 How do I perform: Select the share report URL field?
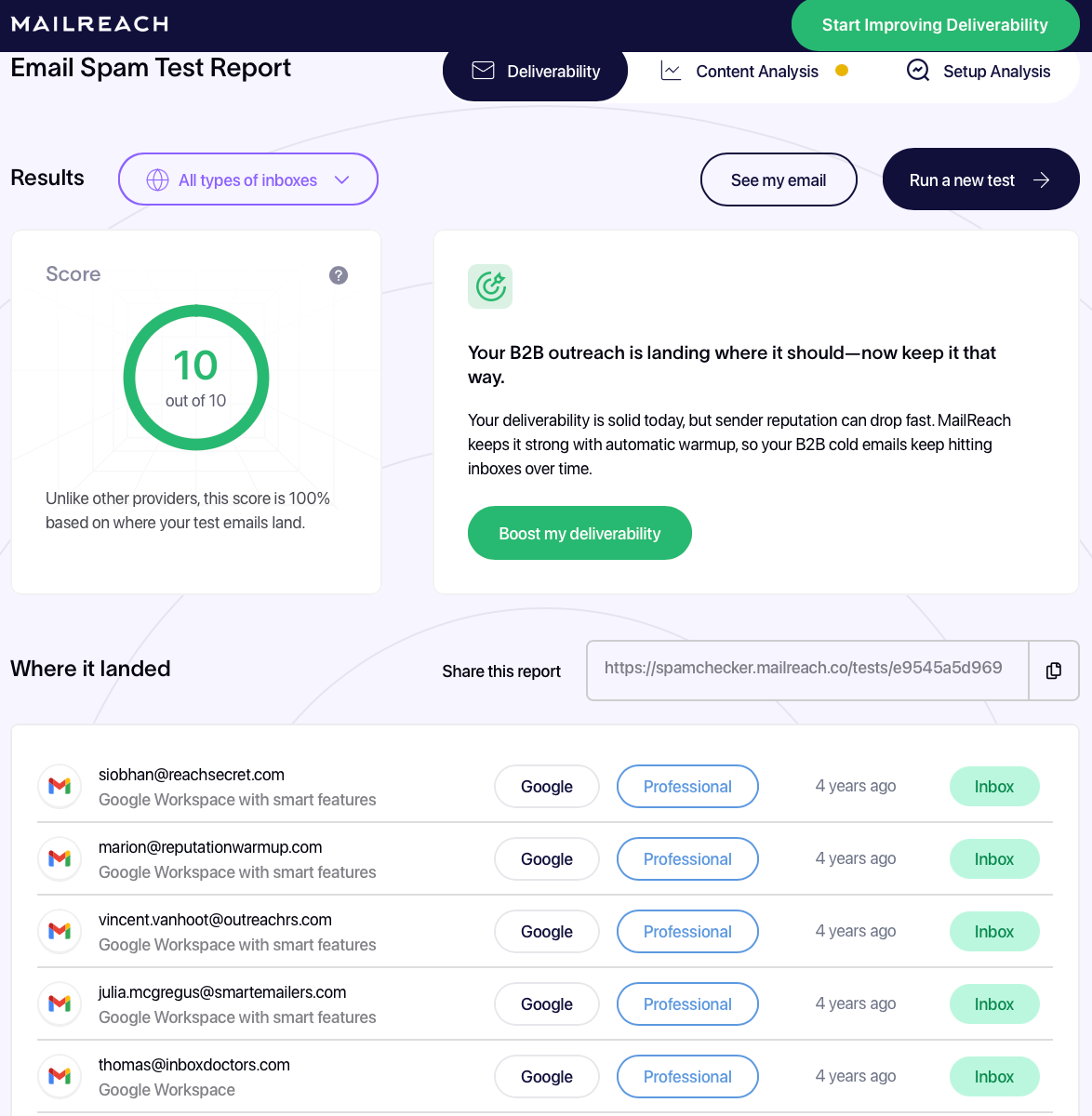click(807, 670)
